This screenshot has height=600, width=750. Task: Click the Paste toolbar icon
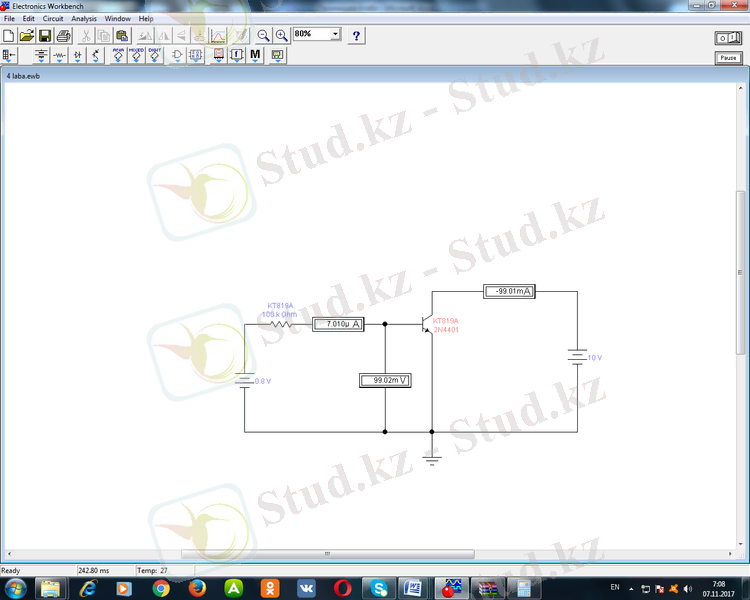click(122, 36)
